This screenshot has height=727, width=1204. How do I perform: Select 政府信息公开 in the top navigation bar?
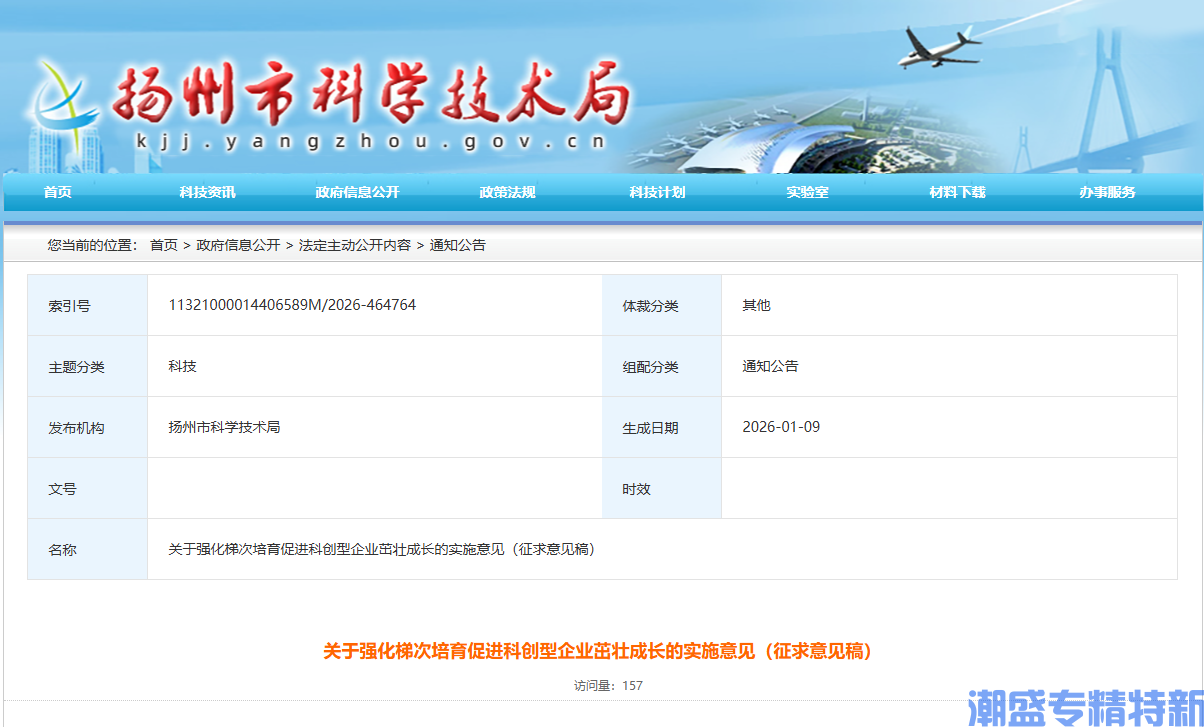coord(356,193)
